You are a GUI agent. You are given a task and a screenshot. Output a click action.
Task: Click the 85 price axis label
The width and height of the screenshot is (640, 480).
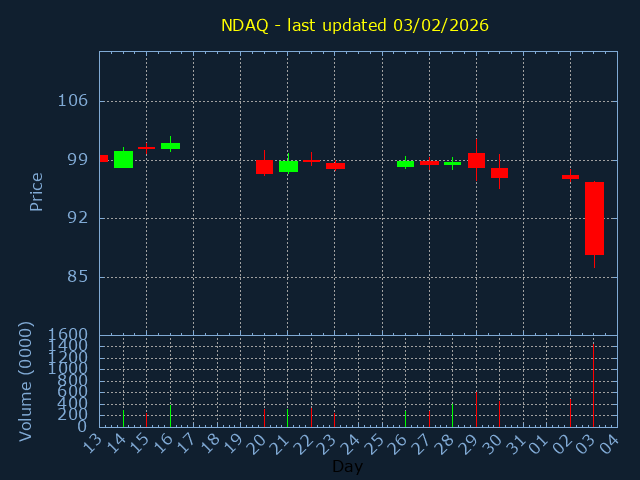[78, 277]
